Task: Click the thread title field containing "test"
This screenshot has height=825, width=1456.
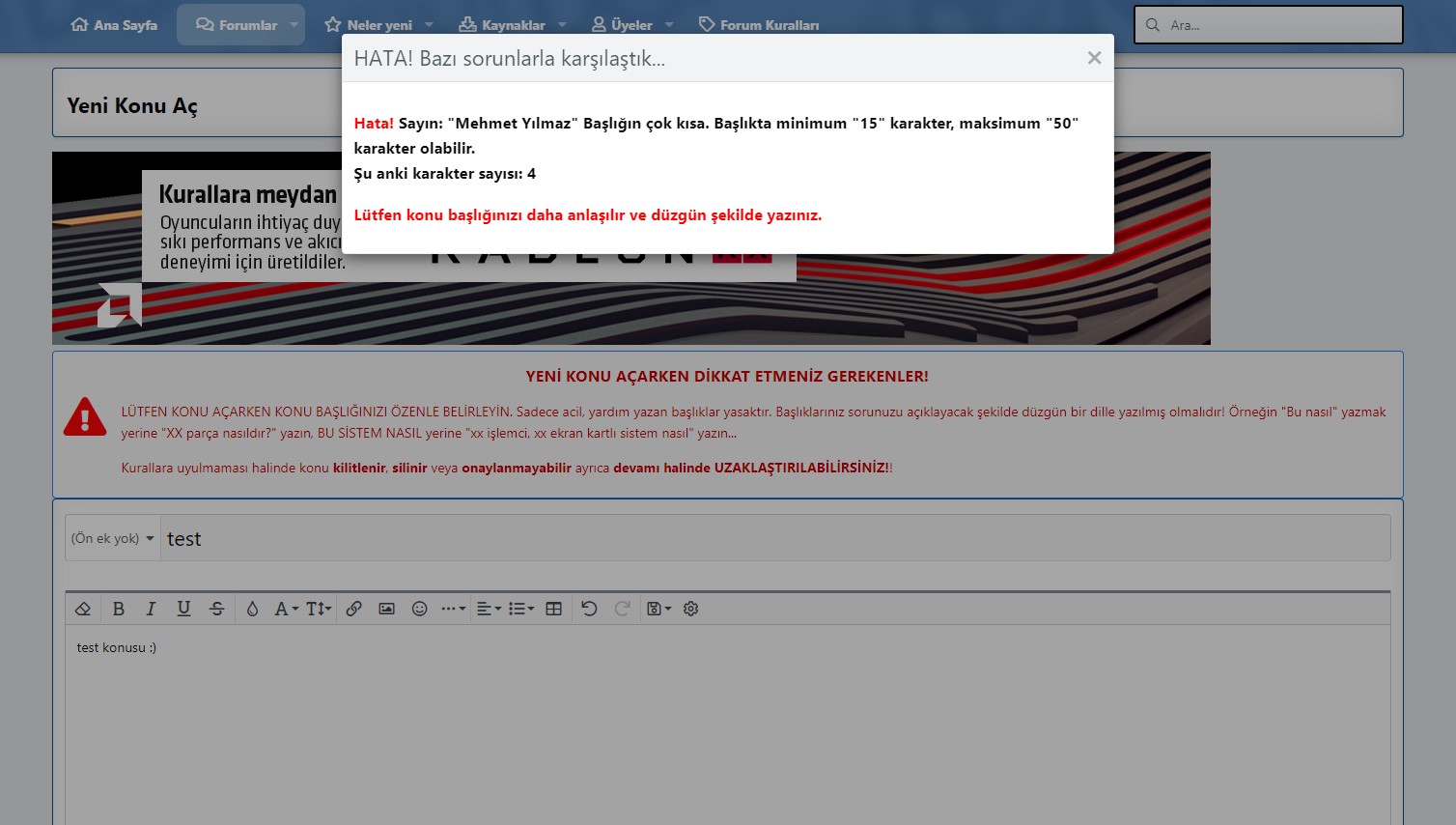Action: (775, 538)
